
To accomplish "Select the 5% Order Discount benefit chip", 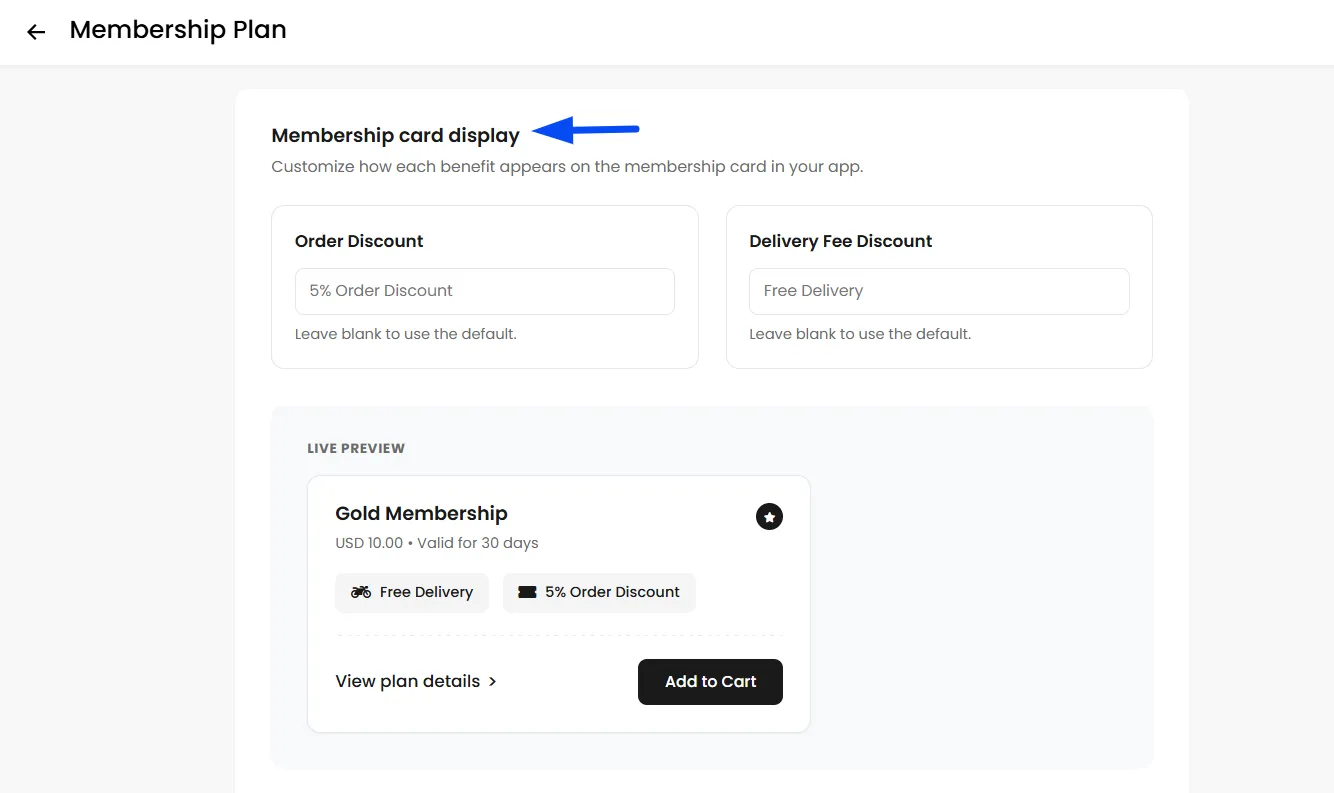I will click(x=599, y=592).
